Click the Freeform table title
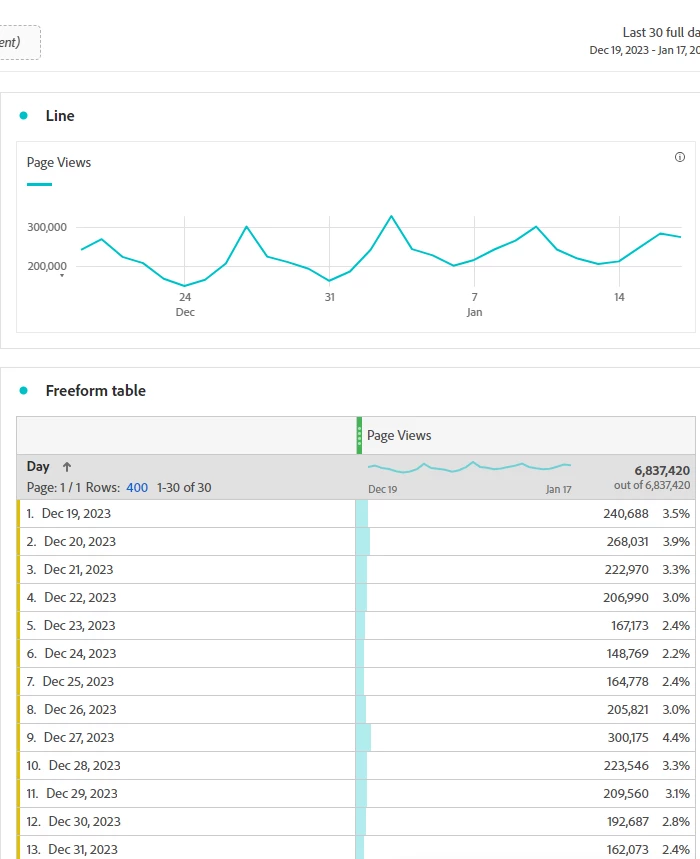The image size is (700, 859). click(x=96, y=391)
